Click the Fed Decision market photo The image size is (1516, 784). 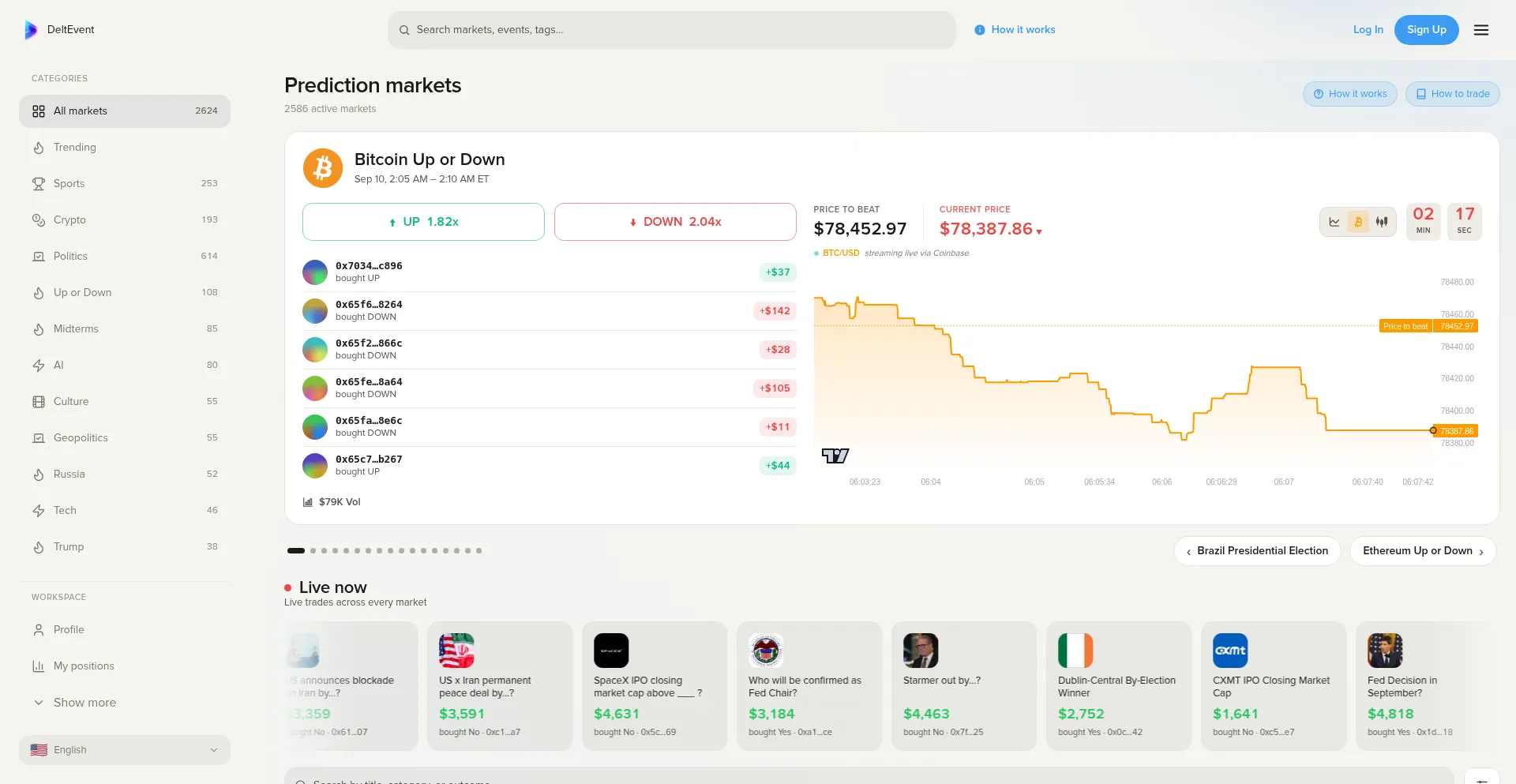pyautogui.click(x=1385, y=651)
